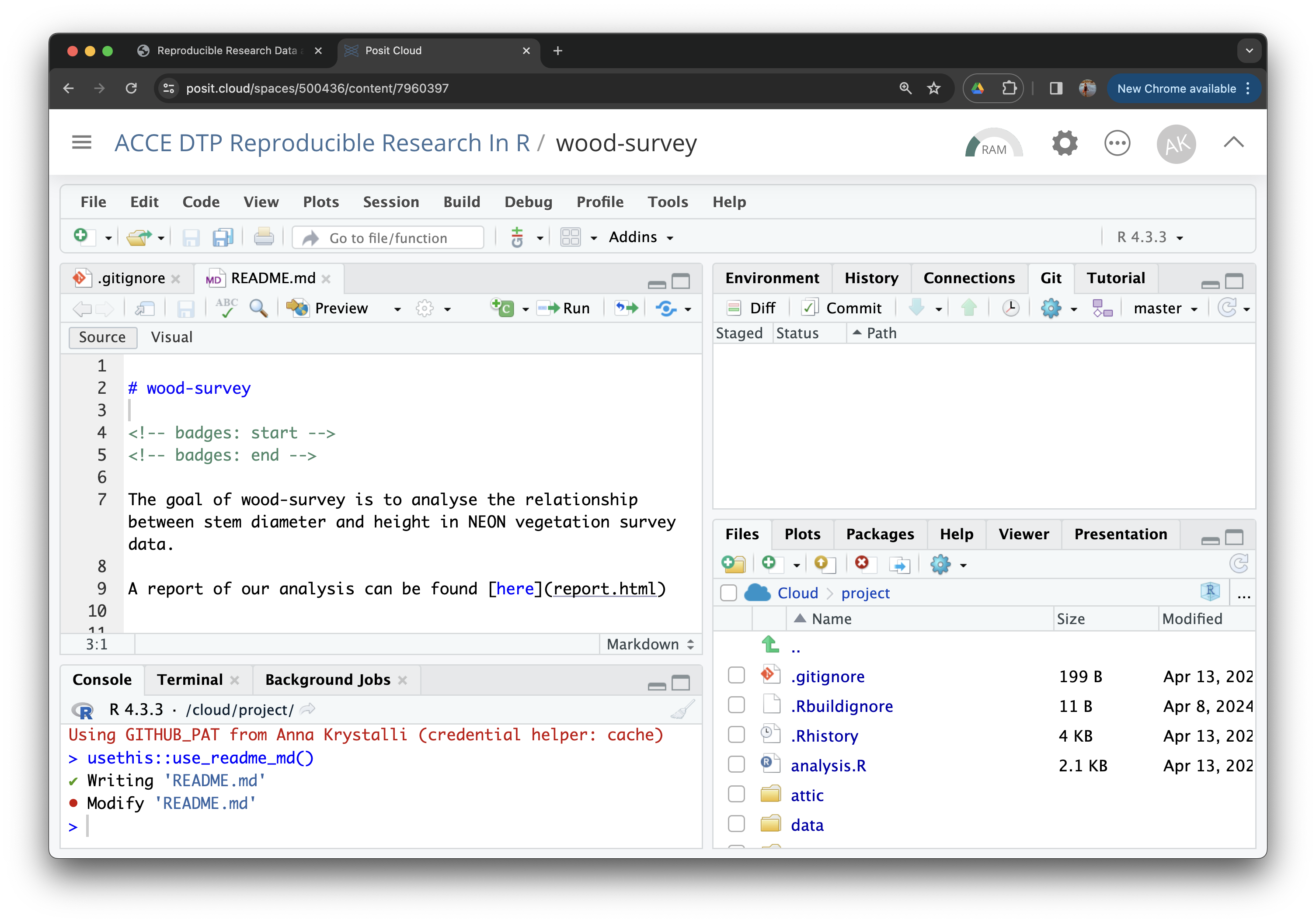Close the README.md editor tab
The image size is (1316, 923).
[x=326, y=279]
